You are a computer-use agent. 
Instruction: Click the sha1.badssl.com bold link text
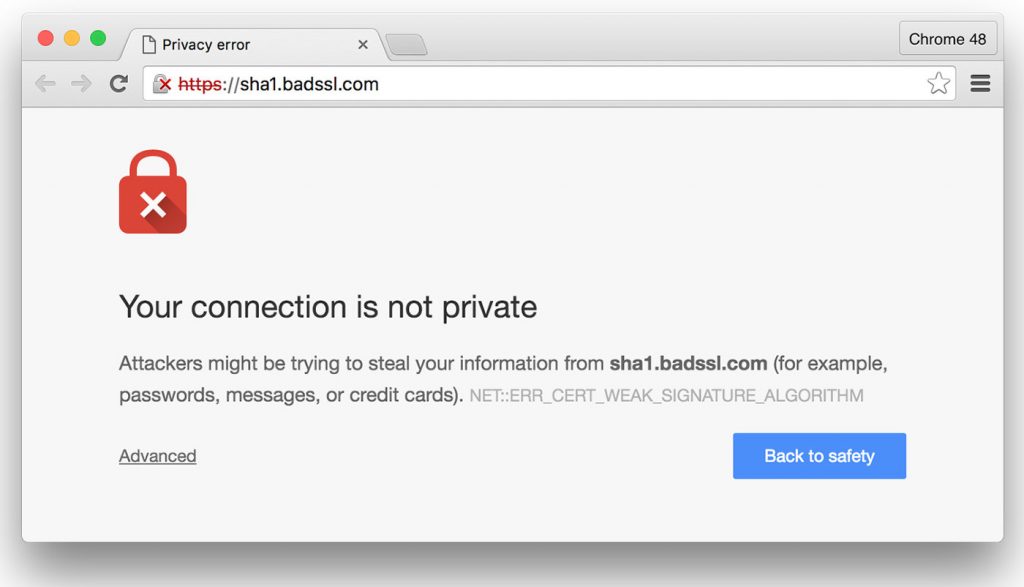tap(687, 364)
